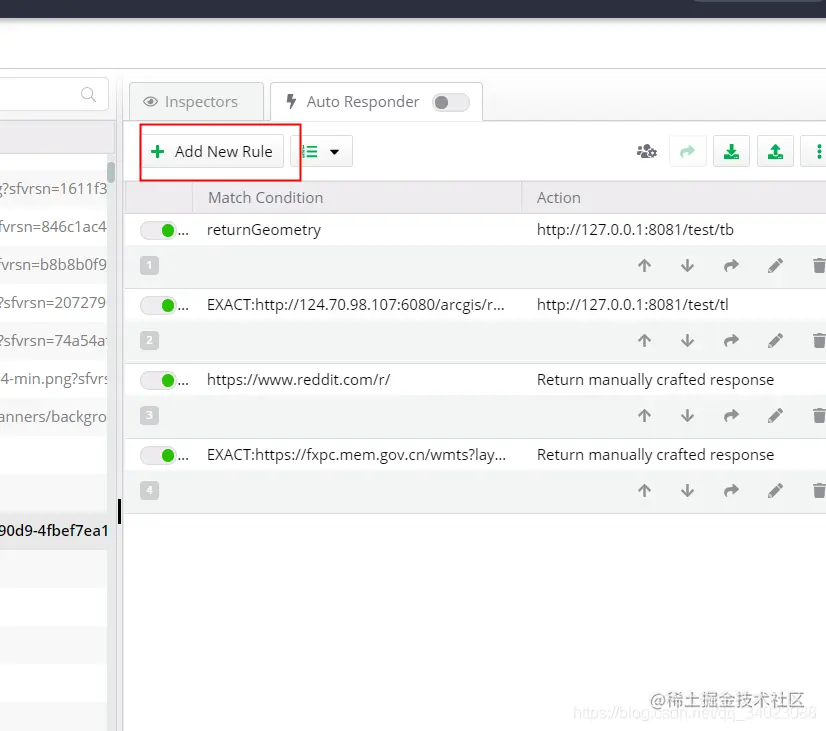
Task: Select session row 4-min.png?sfvrs
Action: 53,379
